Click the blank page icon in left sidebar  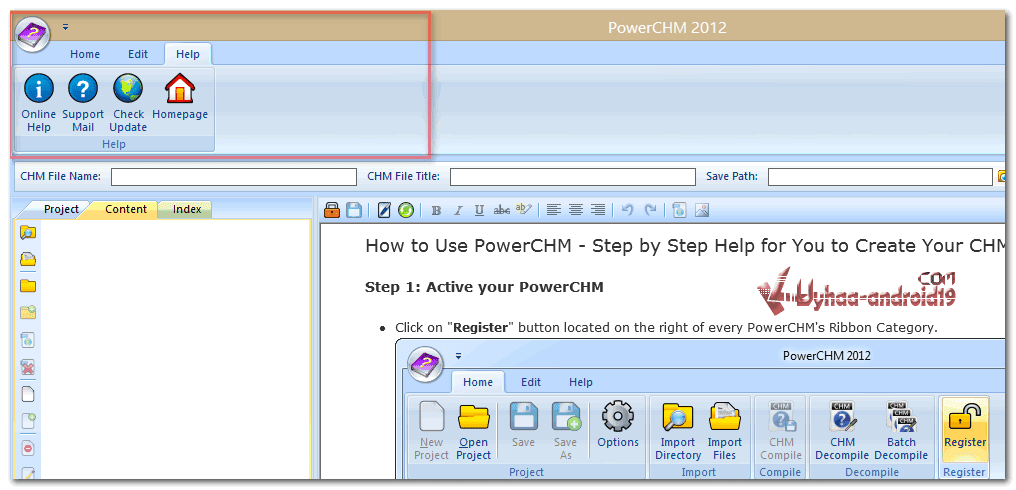coord(28,394)
